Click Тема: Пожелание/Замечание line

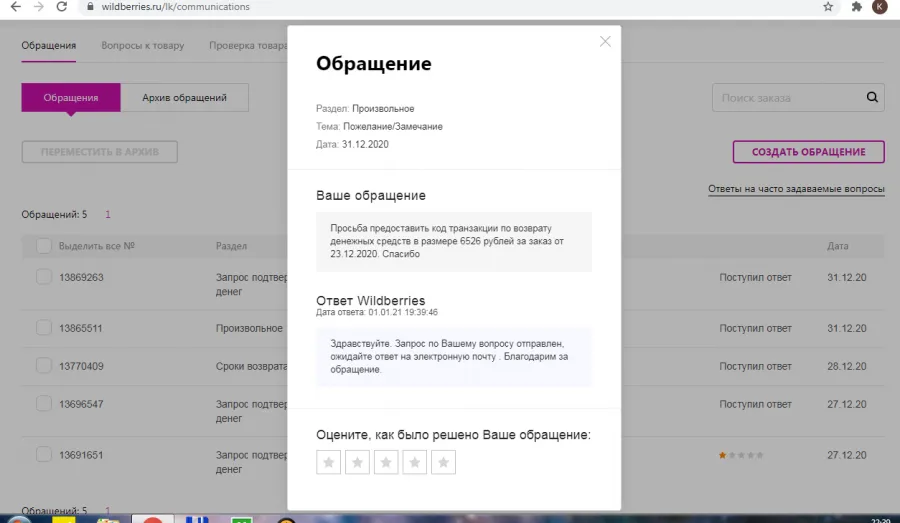pyautogui.click(x=379, y=126)
